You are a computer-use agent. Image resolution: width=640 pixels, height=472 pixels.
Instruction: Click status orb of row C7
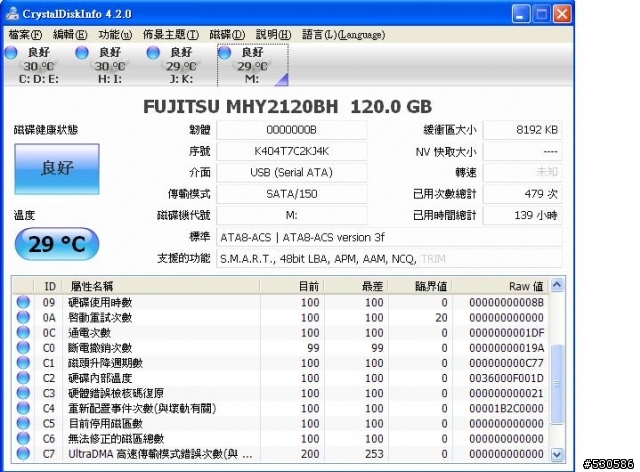pyautogui.click(x=23, y=453)
